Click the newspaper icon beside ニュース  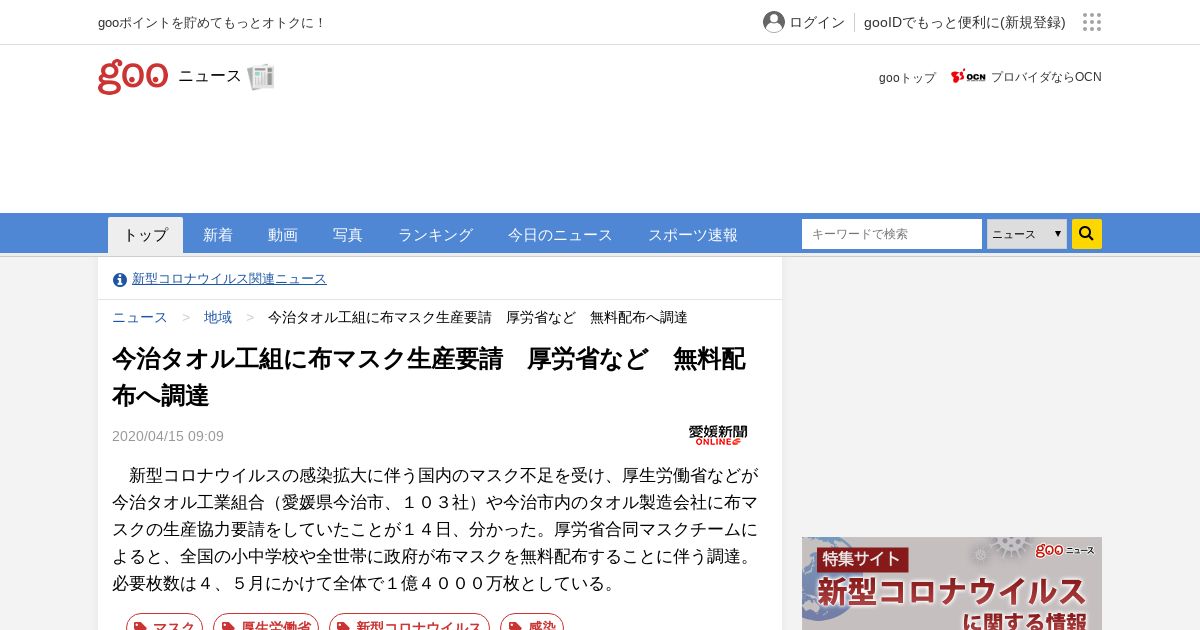pyautogui.click(x=261, y=77)
